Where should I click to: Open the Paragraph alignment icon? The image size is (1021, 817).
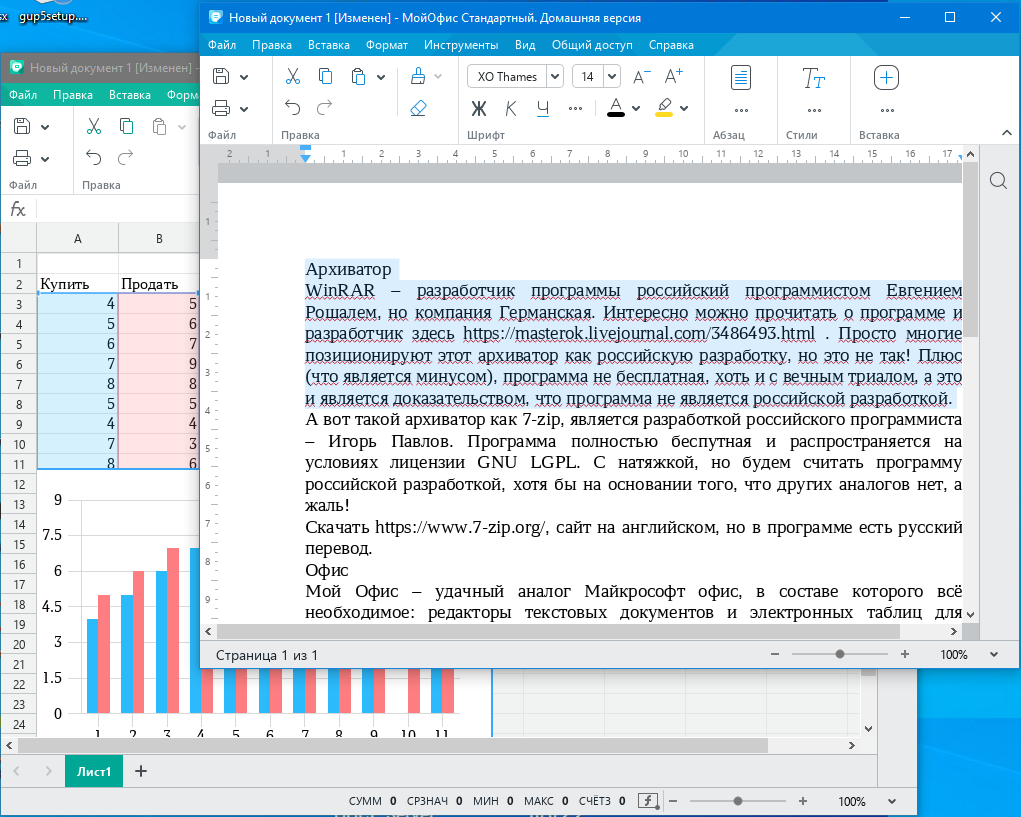pos(741,77)
